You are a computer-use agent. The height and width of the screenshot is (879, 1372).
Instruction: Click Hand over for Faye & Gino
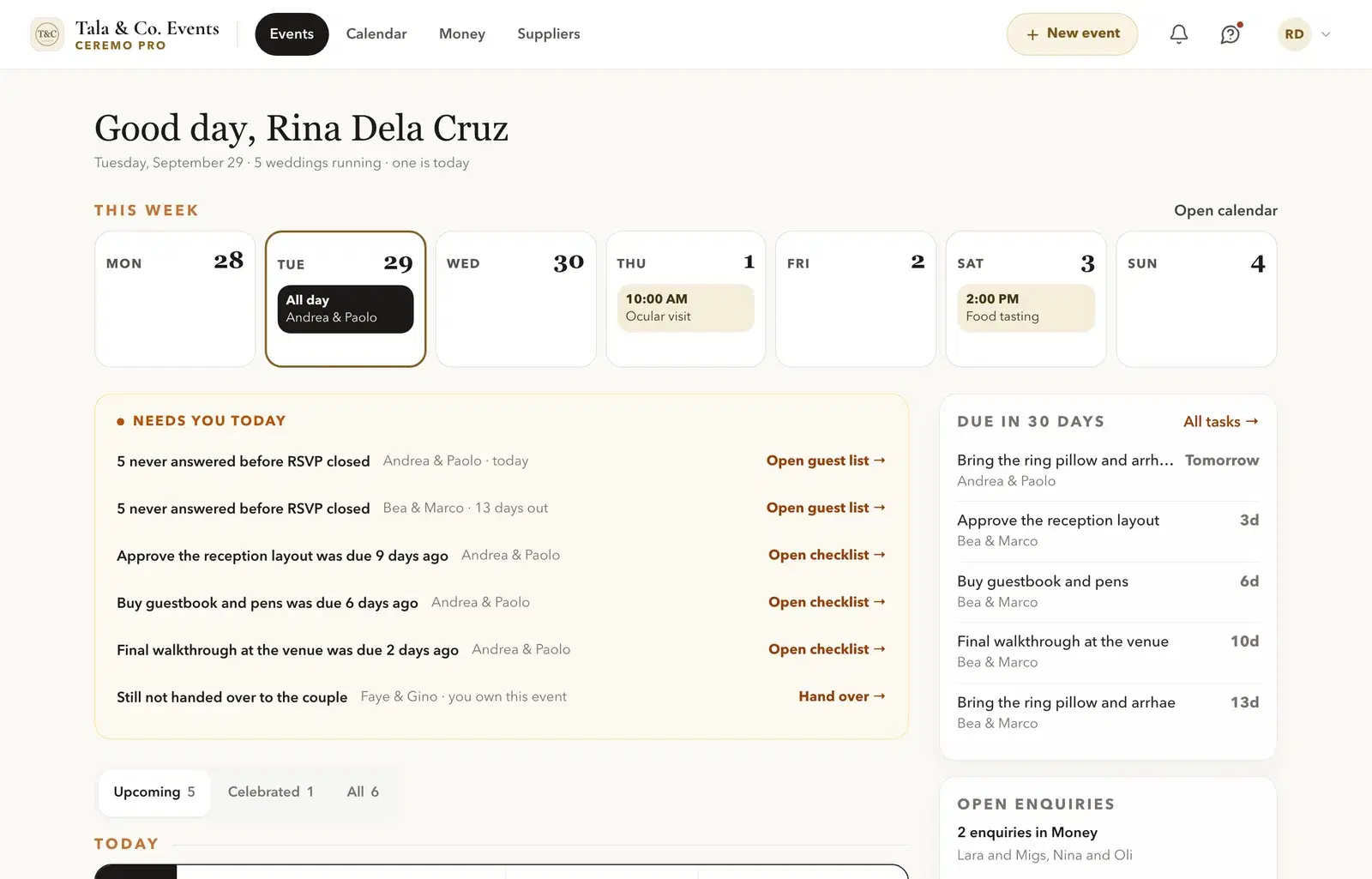[842, 696]
